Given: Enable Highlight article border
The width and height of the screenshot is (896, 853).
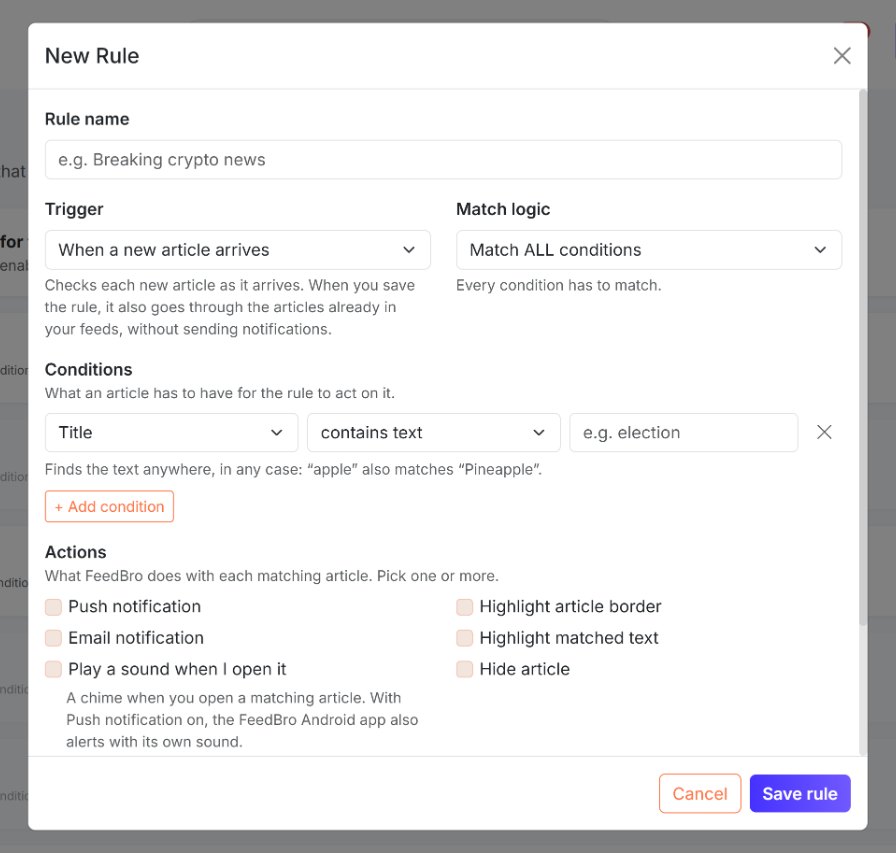Looking at the screenshot, I should [465, 607].
